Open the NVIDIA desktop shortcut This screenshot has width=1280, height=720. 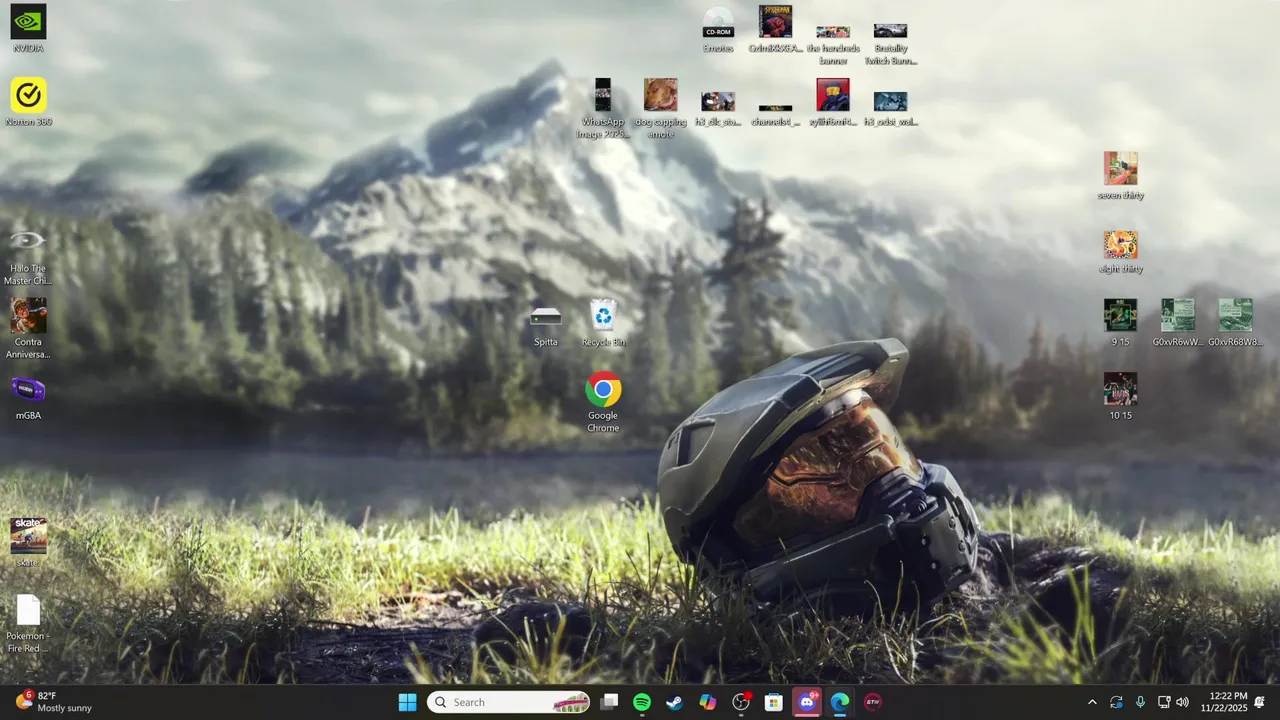[x=28, y=28]
